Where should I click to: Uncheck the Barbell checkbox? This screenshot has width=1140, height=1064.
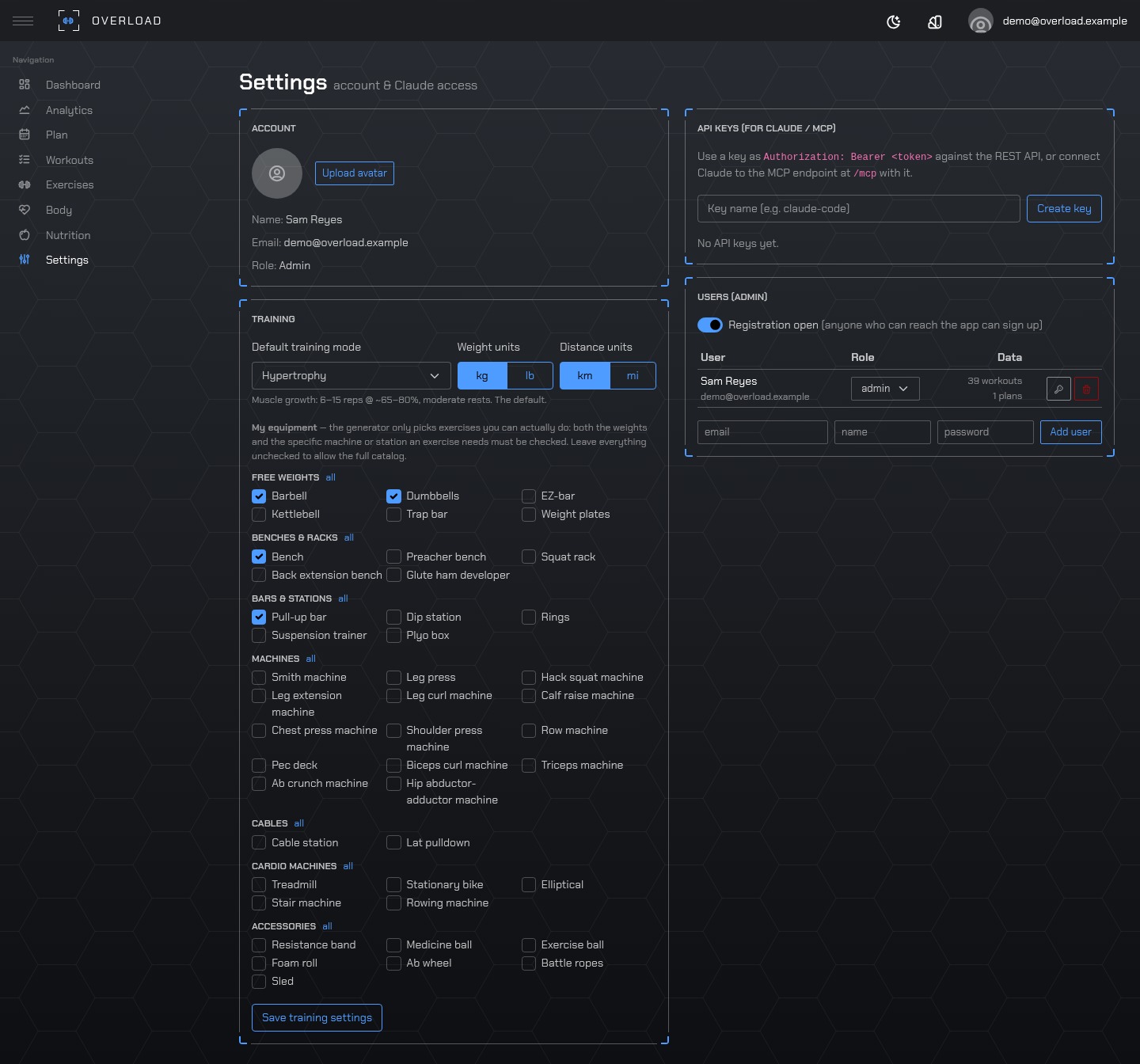click(259, 496)
